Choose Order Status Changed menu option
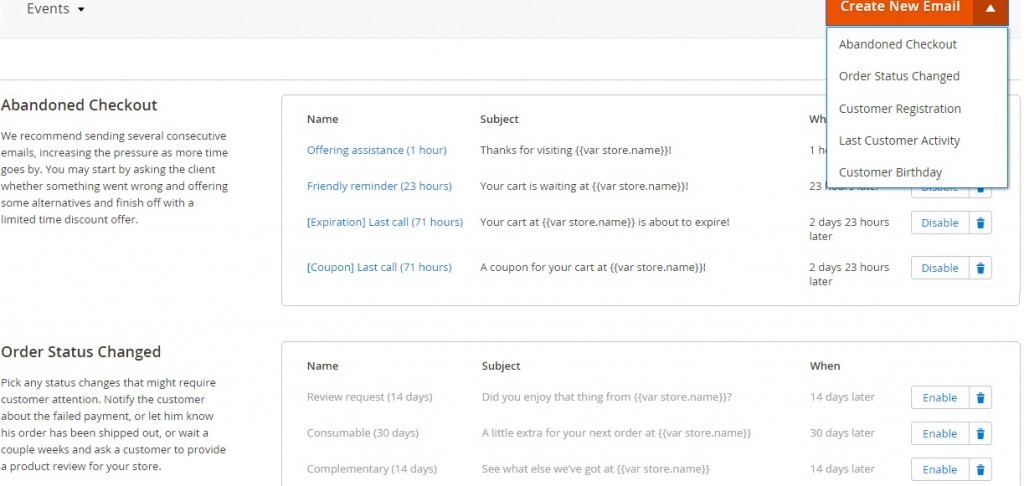Viewport: 1024px width, 486px height. [899, 76]
